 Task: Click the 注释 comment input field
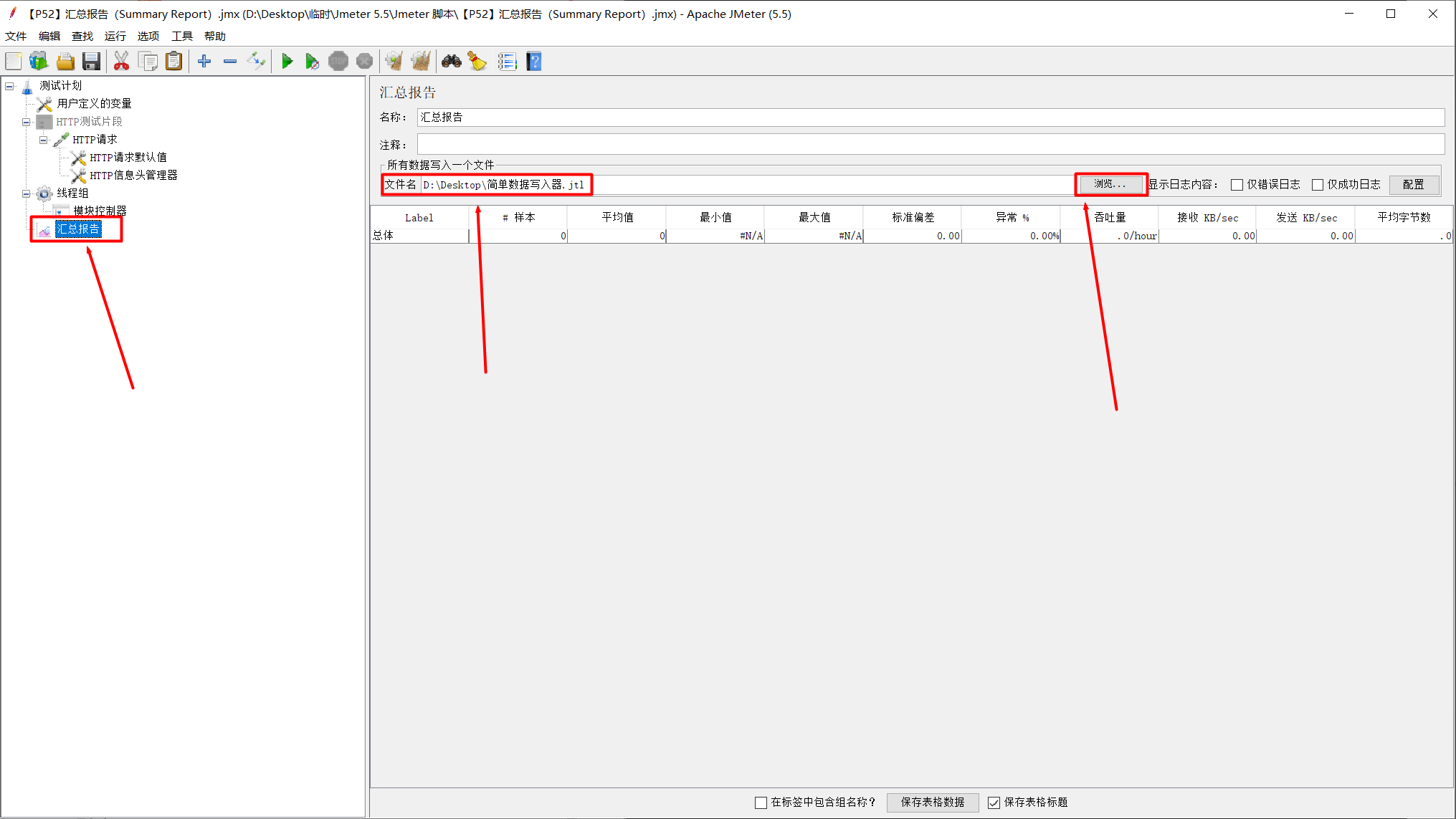[931, 144]
